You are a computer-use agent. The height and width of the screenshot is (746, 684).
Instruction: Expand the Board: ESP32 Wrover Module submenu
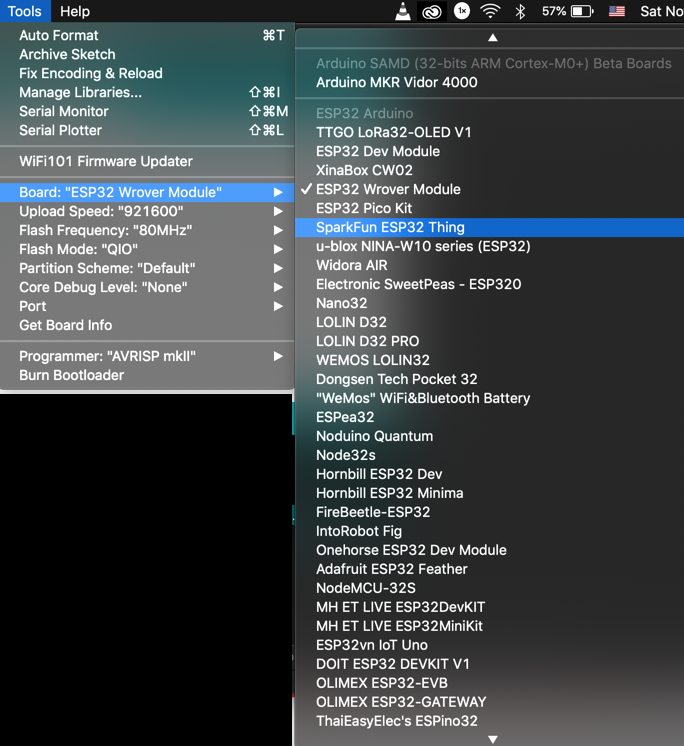(x=147, y=192)
